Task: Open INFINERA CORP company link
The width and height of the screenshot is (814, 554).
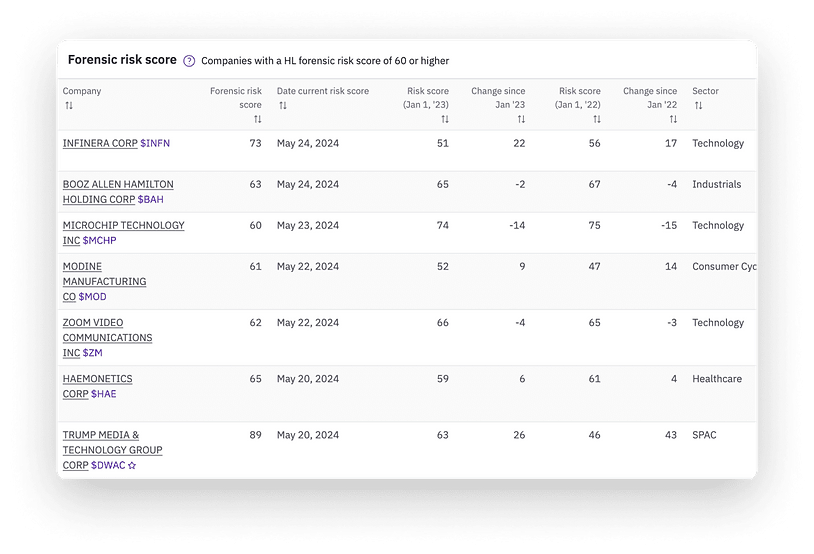Action: coord(100,144)
